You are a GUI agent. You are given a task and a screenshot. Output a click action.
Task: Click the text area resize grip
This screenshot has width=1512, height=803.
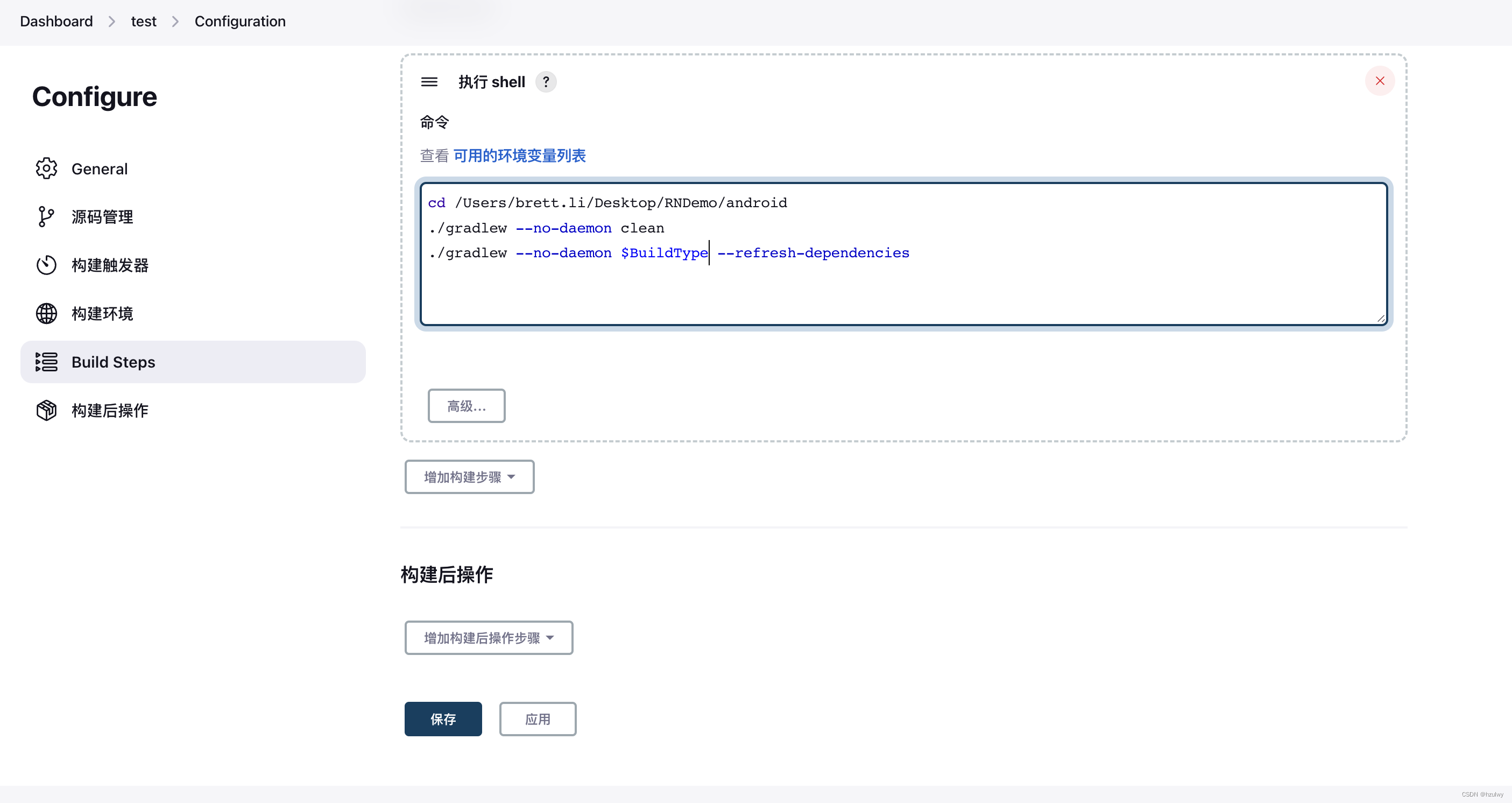point(1381,318)
